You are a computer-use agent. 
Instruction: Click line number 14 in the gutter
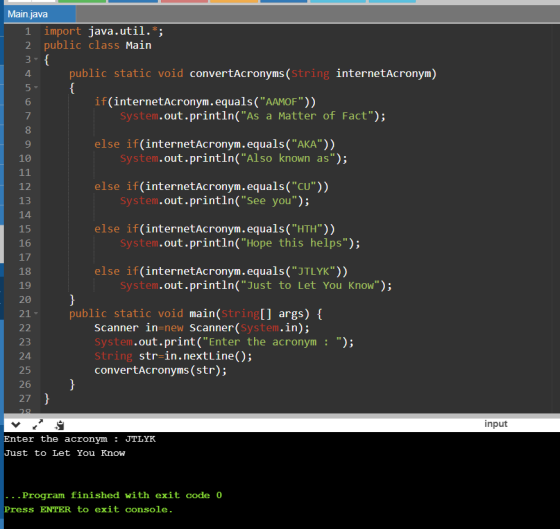(x=25, y=215)
